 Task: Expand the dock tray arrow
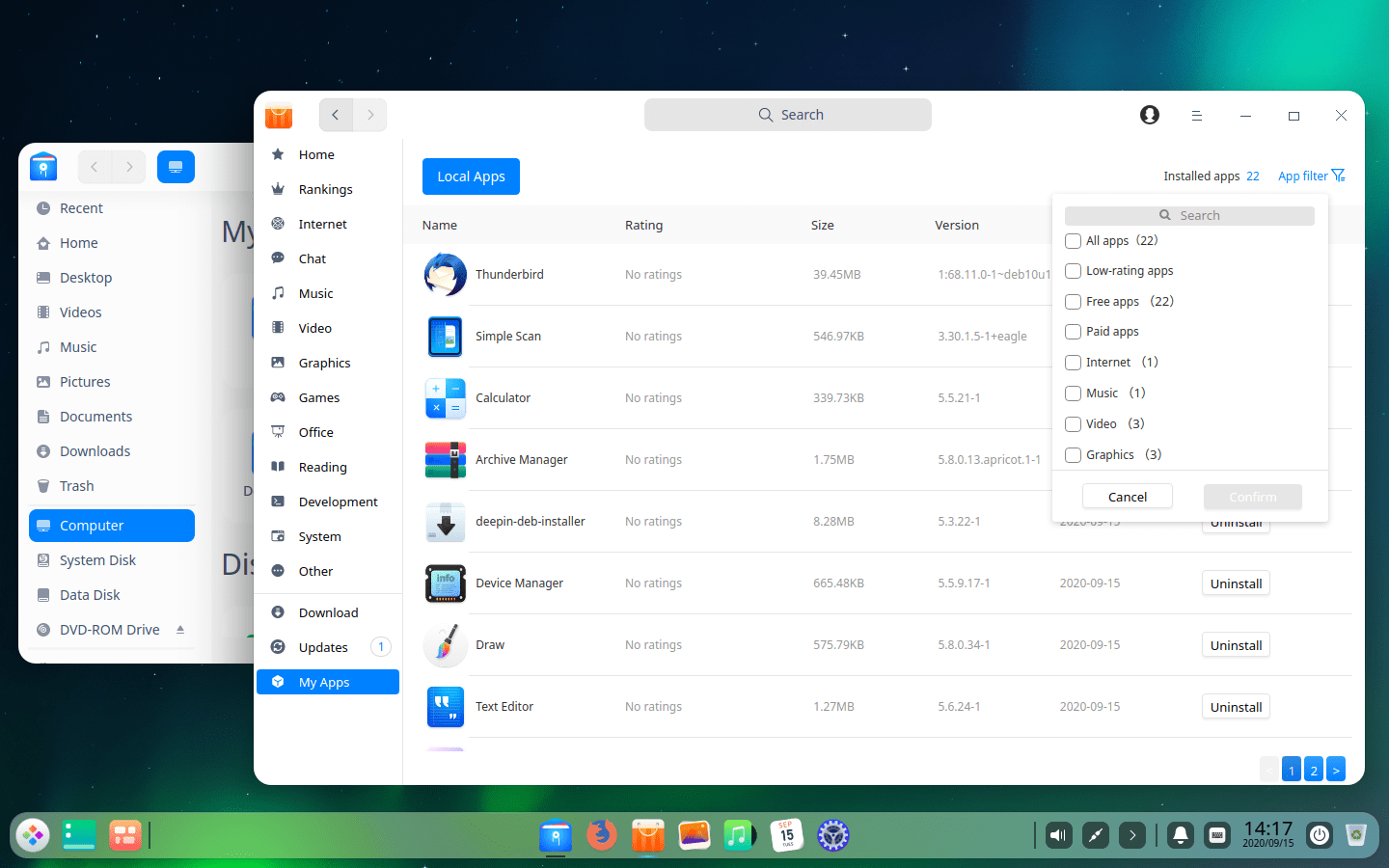click(x=1132, y=835)
